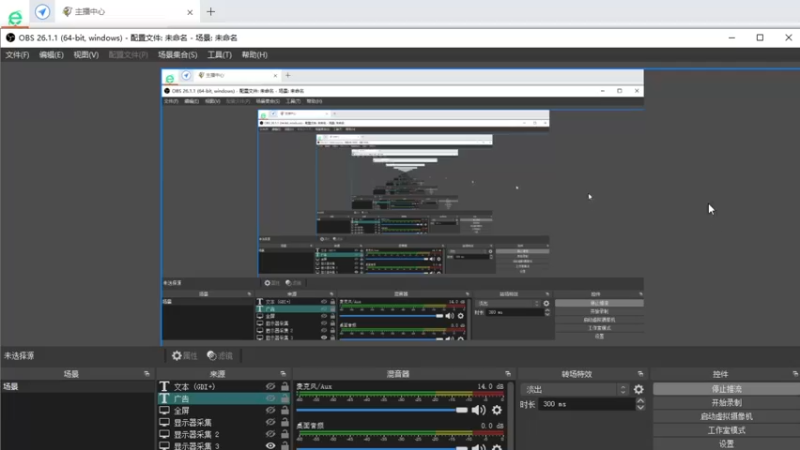The width and height of the screenshot is (800, 450).
Task: Mute the 麦克风/Aux channel speaker icon
Action: click(x=479, y=410)
